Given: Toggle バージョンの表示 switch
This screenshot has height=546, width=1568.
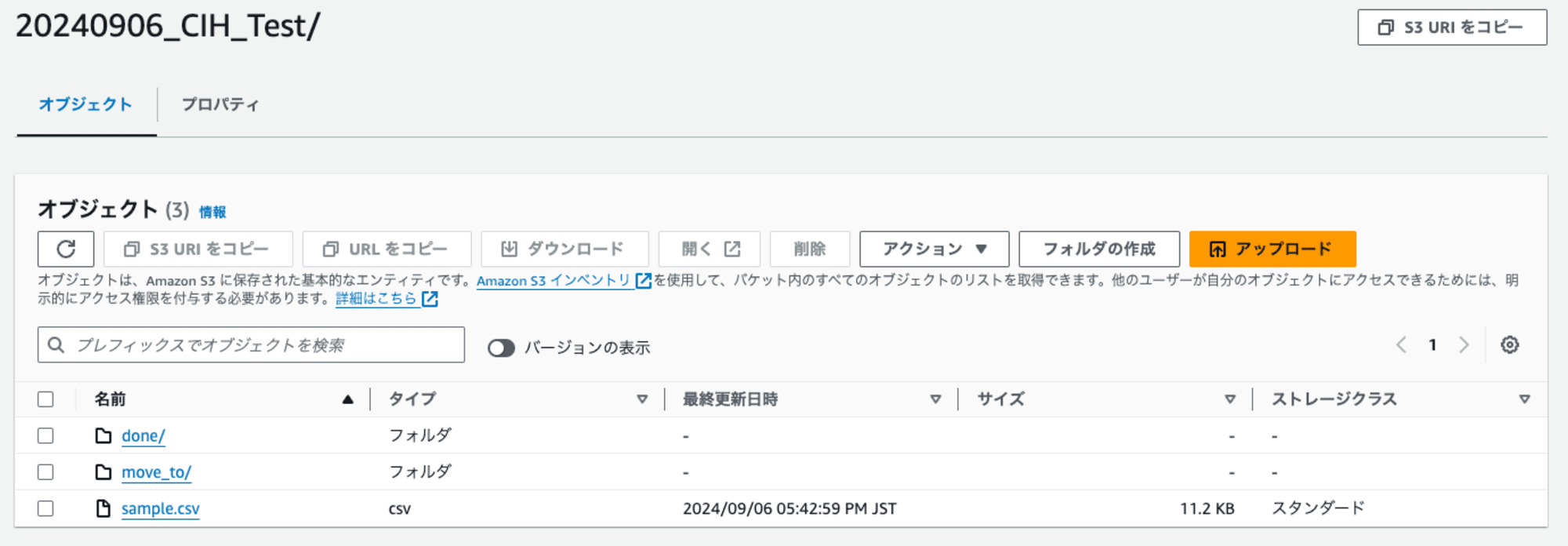Looking at the screenshot, I should pyautogui.click(x=501, y=348).
